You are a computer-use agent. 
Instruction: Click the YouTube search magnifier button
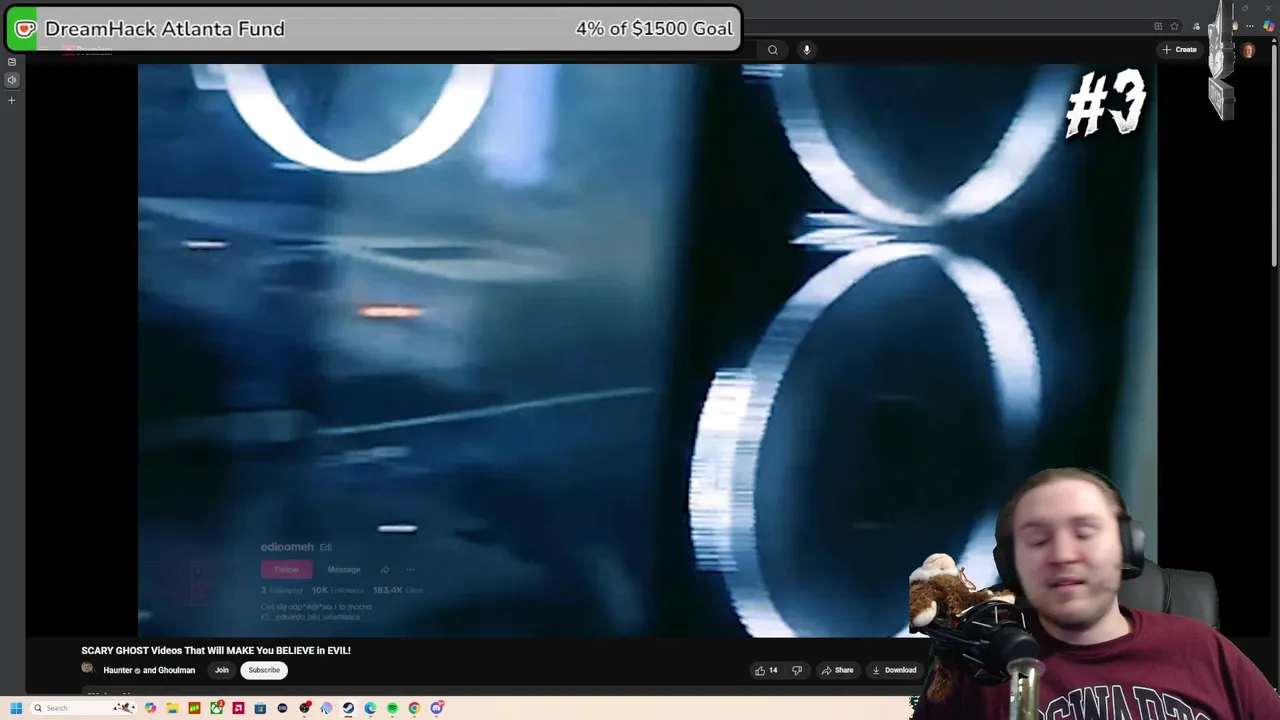point(772,49)
